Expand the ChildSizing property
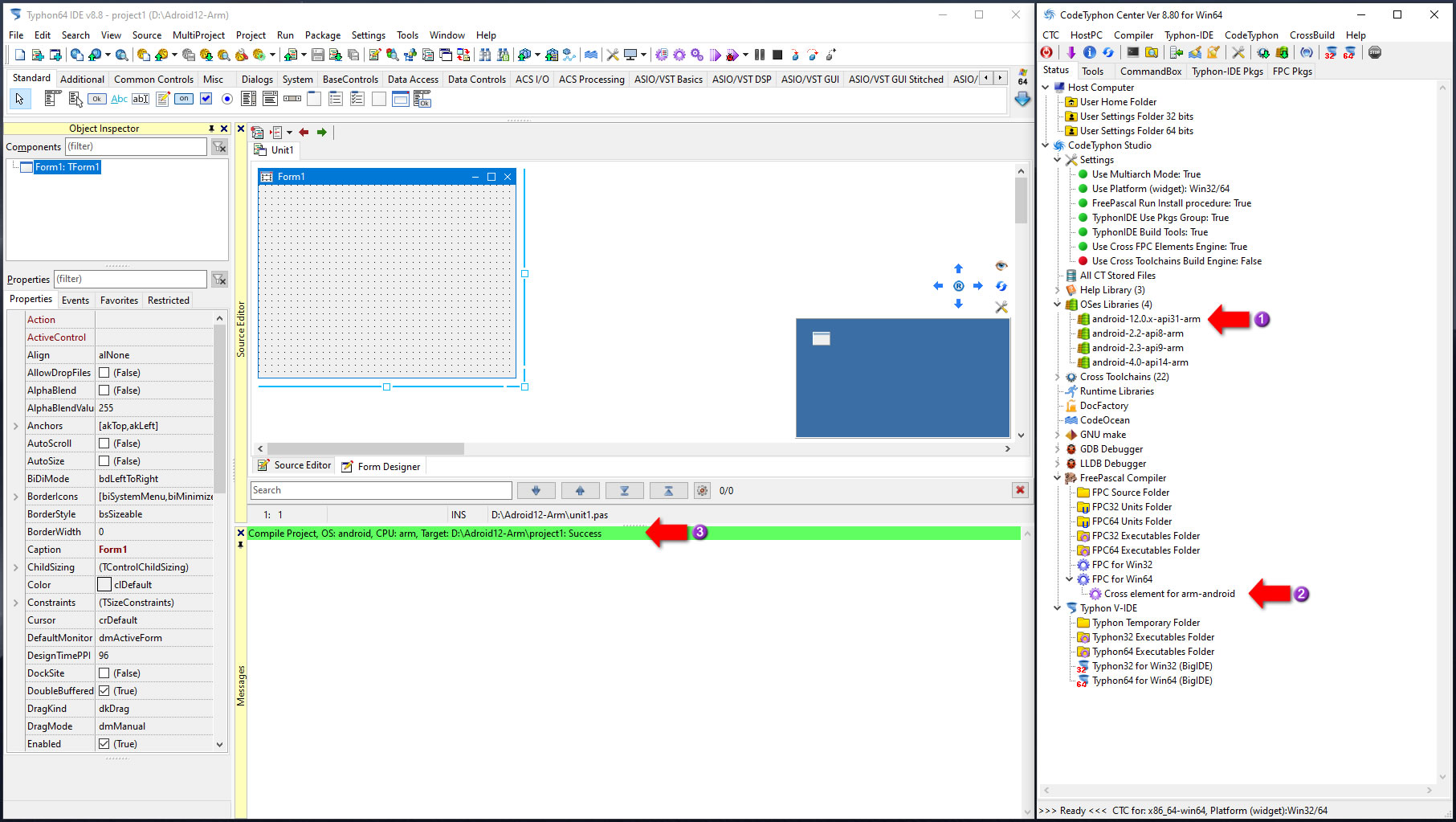This screenshot has width=1456, height=822. tap(15, 567)
